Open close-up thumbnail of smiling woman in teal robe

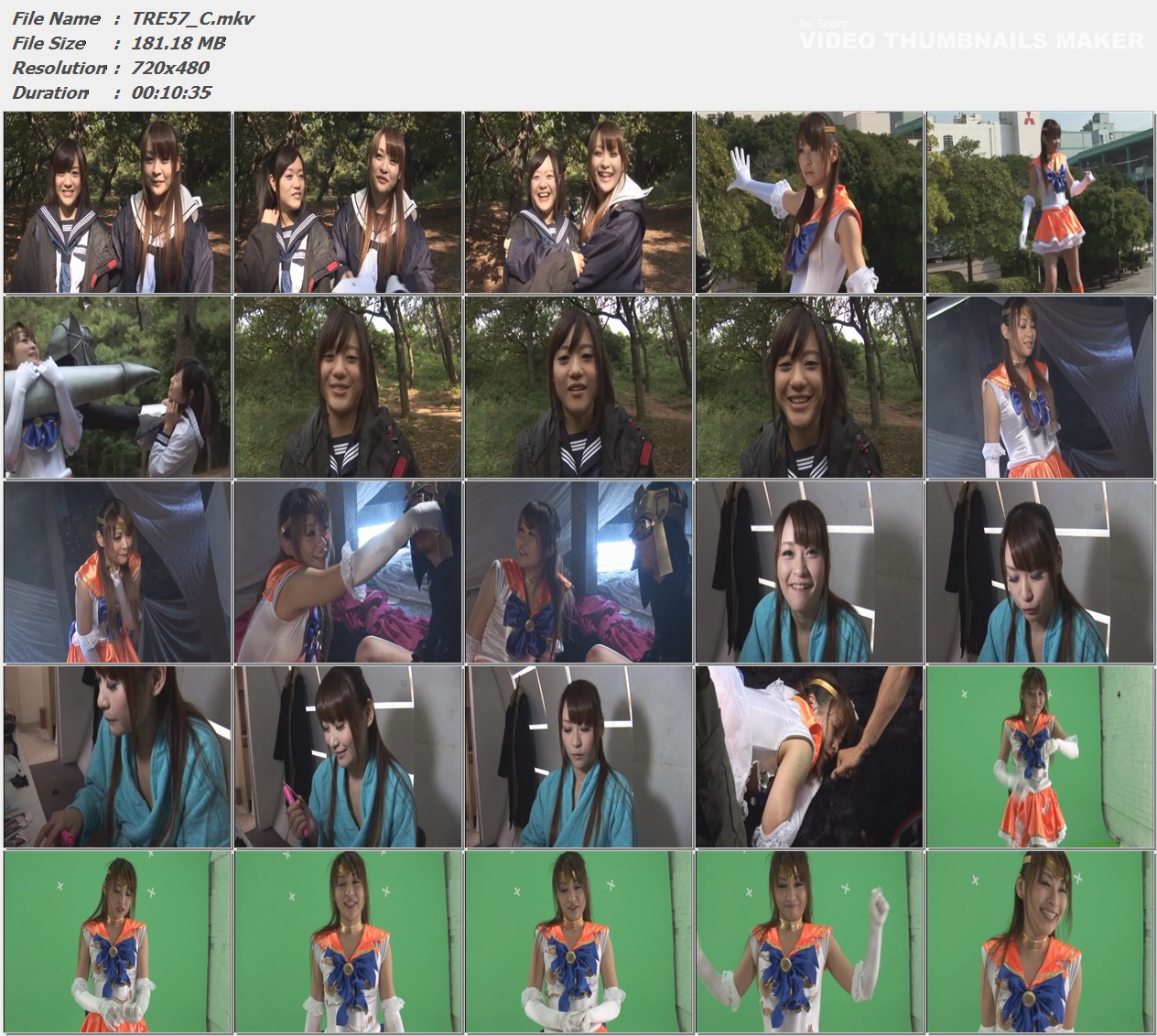809,572
